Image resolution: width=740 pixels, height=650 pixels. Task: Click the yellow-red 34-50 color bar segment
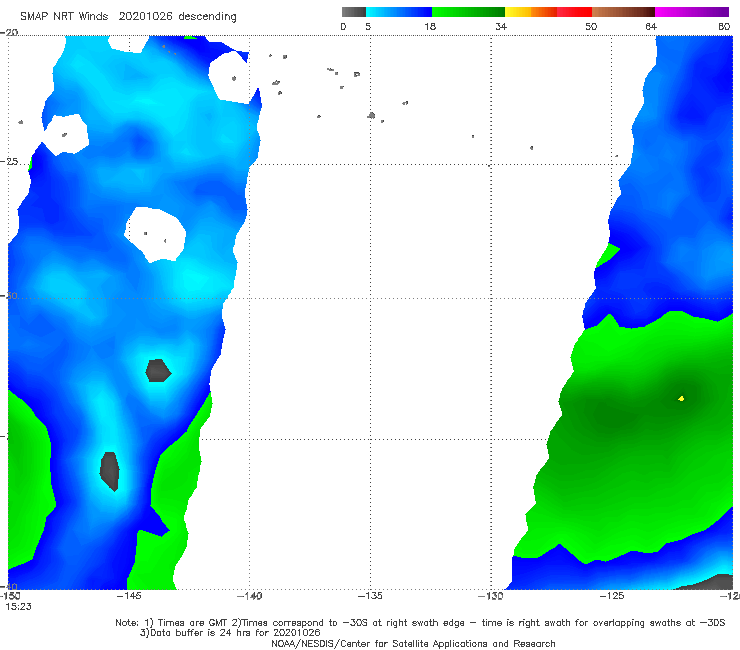click(x=548, y=12)
